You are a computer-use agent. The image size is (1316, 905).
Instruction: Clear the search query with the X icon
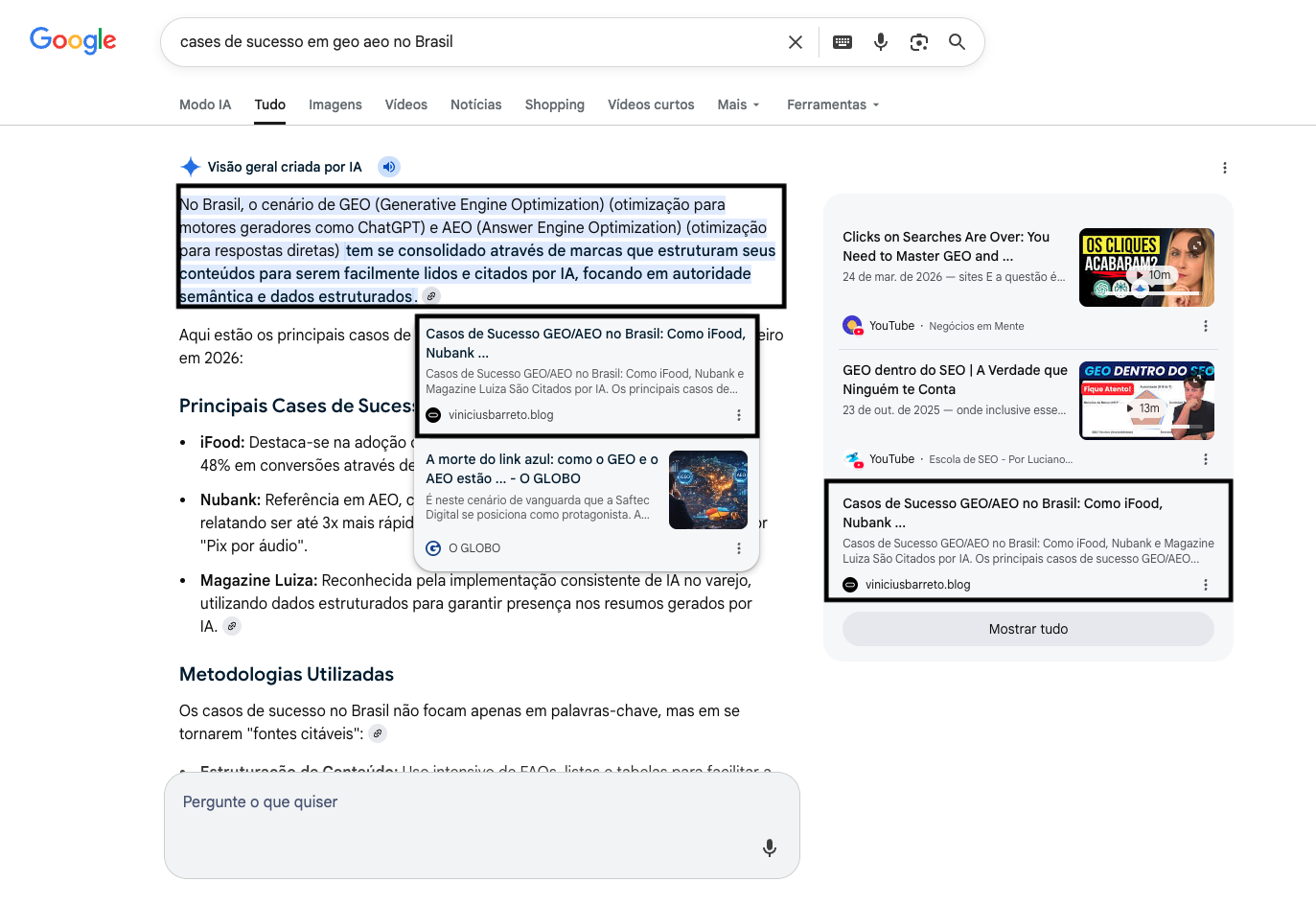tap(796, 42)
